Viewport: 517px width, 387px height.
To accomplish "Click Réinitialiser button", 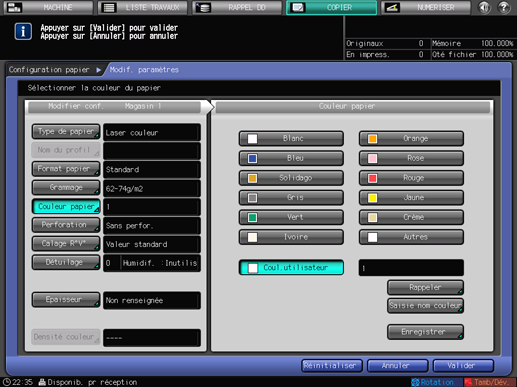I will click(332, 366).
